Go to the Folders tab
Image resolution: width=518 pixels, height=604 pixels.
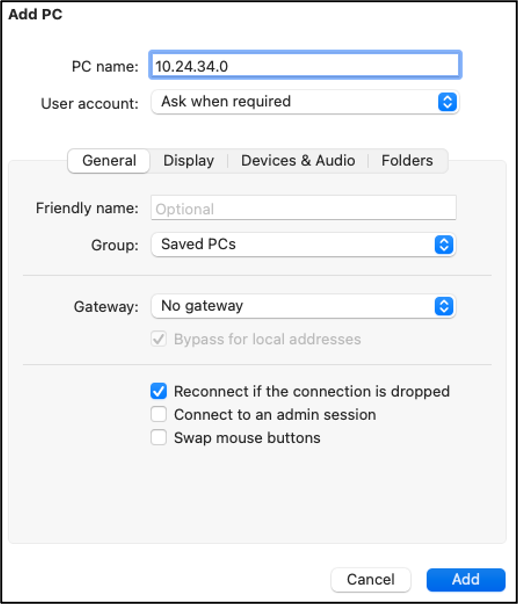407,161
